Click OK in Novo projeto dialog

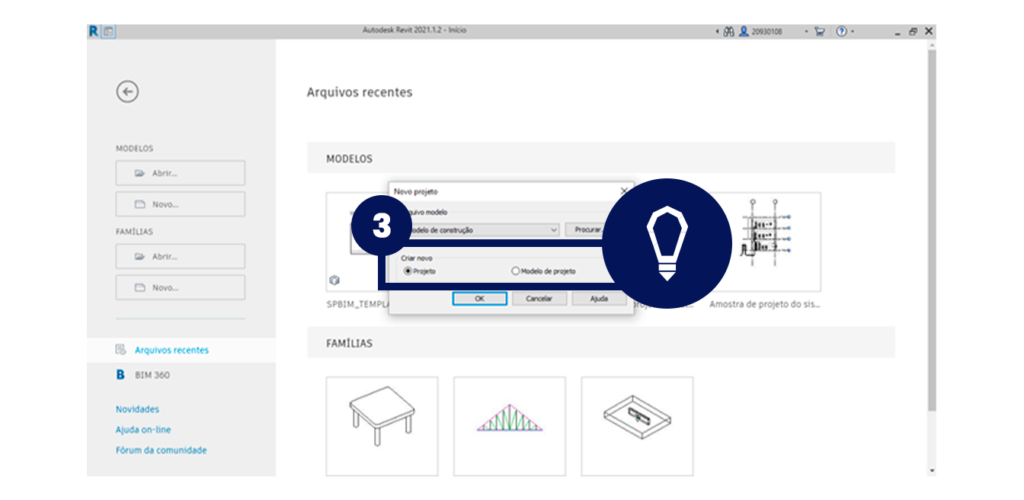click(479, 298)
